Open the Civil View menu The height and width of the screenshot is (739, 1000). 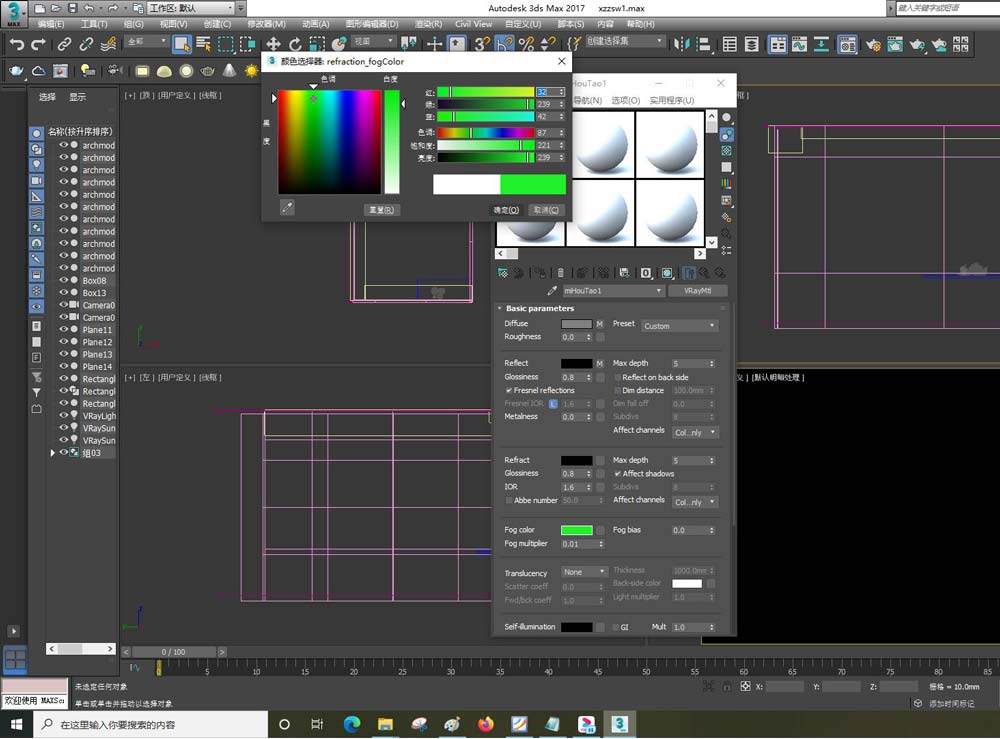pyautogui.click(x=473, y=24)
